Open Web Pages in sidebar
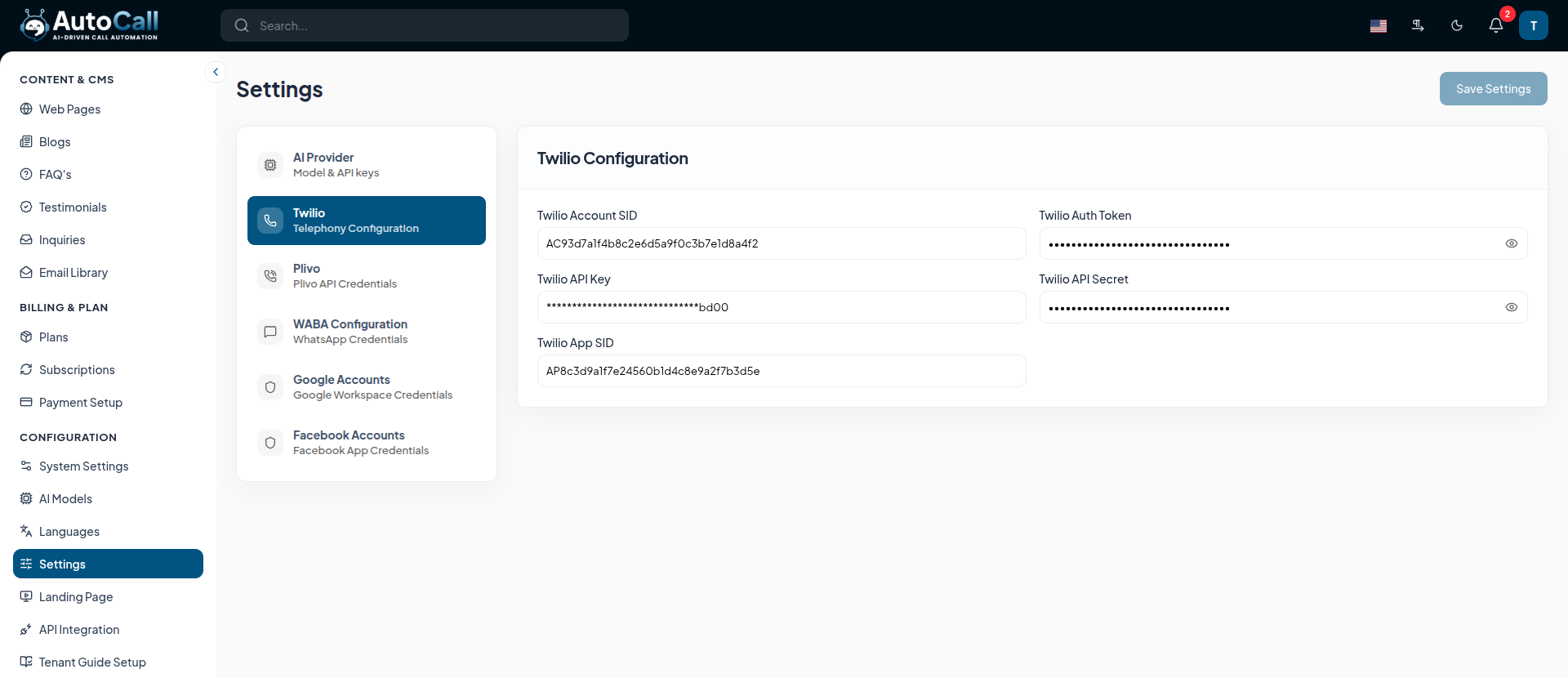Viewport: 1568px width, 678px height. (108, 109)
